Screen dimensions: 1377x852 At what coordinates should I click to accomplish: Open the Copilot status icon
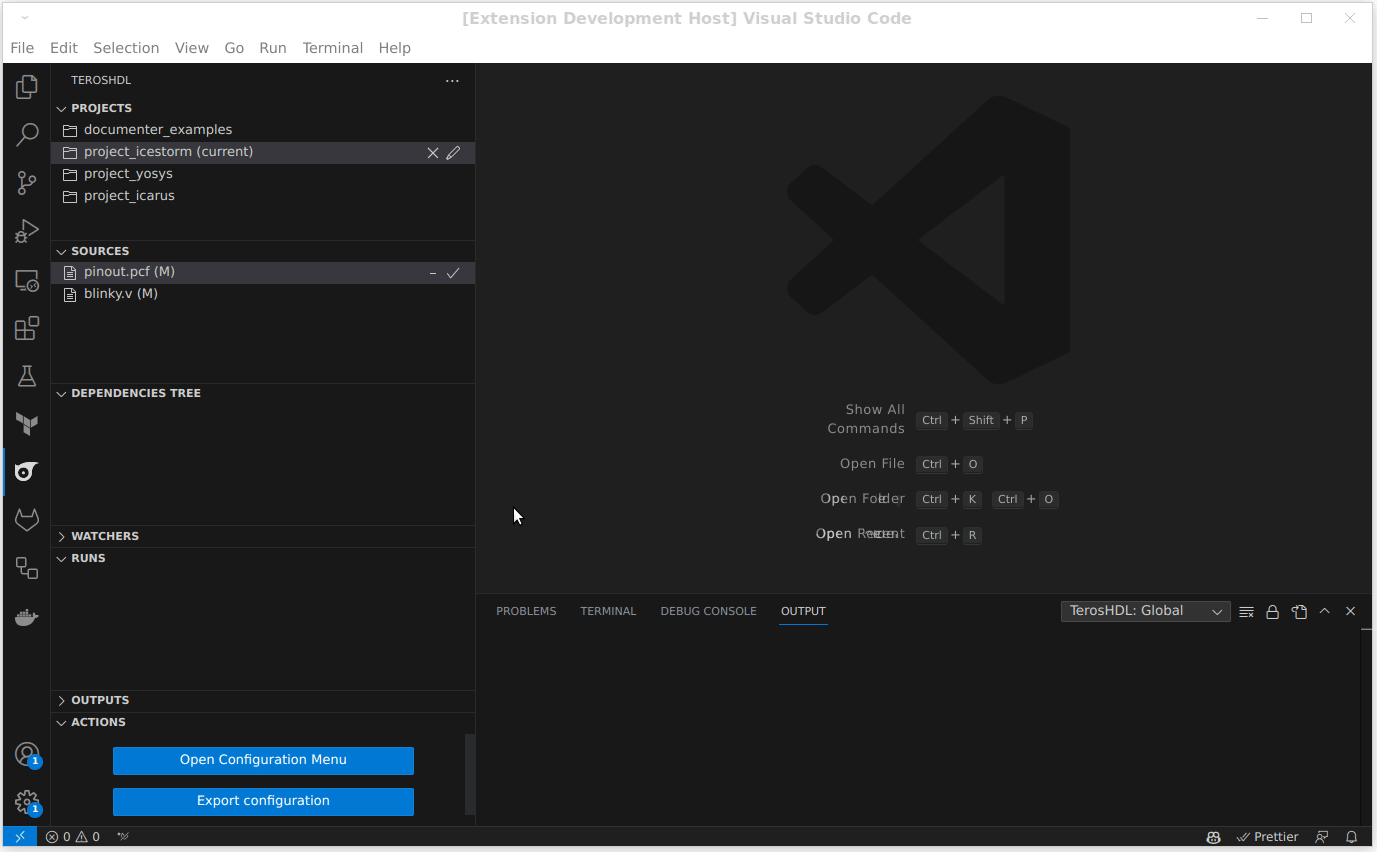pos(1213,837)
